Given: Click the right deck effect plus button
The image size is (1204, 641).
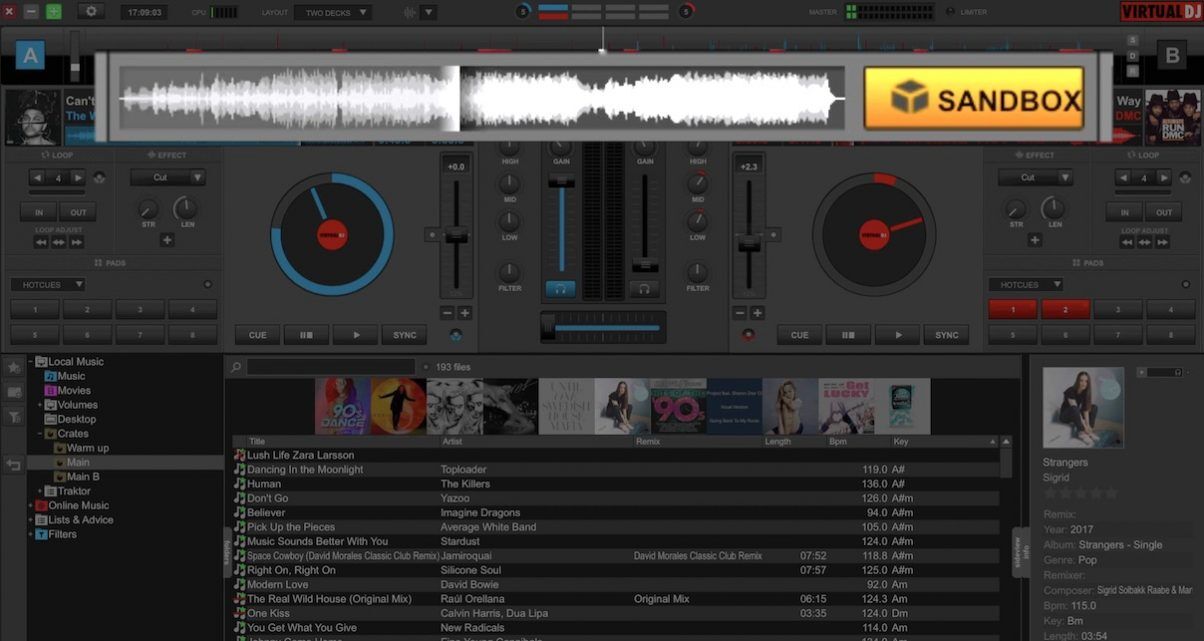Looking at the screenshot, I should (x=1035, y=240).
